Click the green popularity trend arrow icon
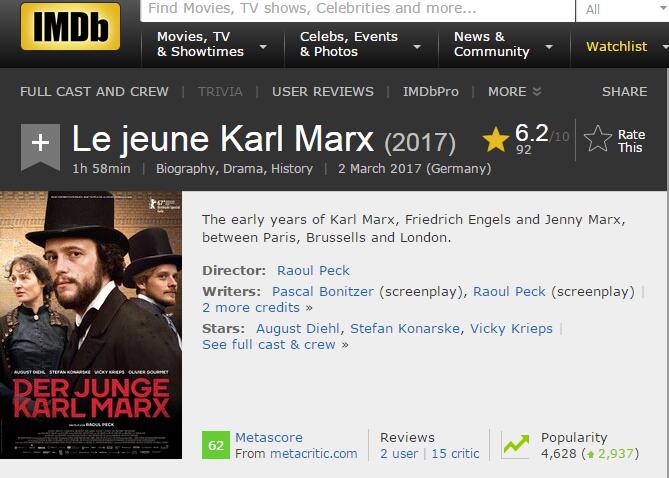 coord(515,445)
